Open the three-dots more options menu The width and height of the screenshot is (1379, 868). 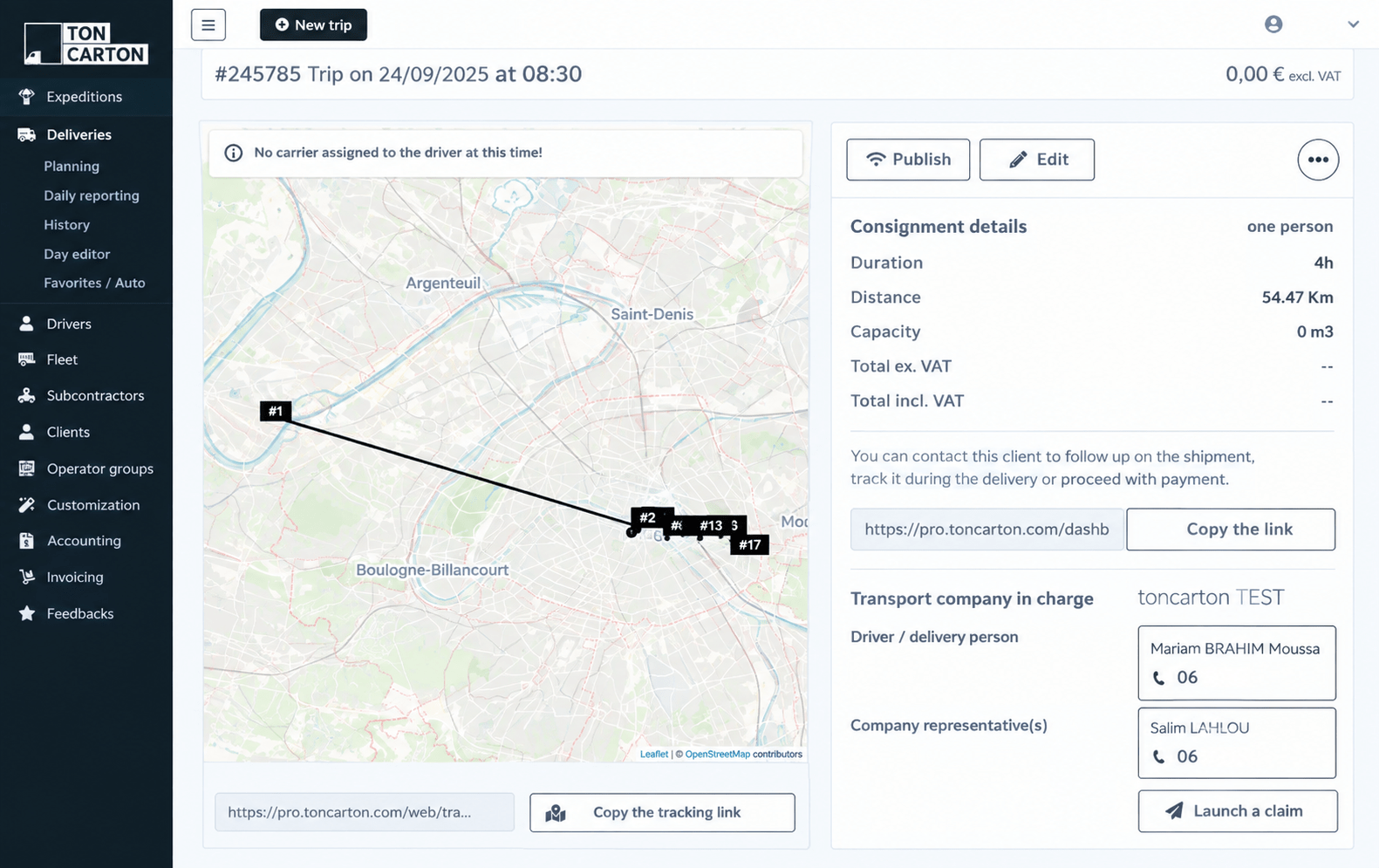[x=1318, y=160]
